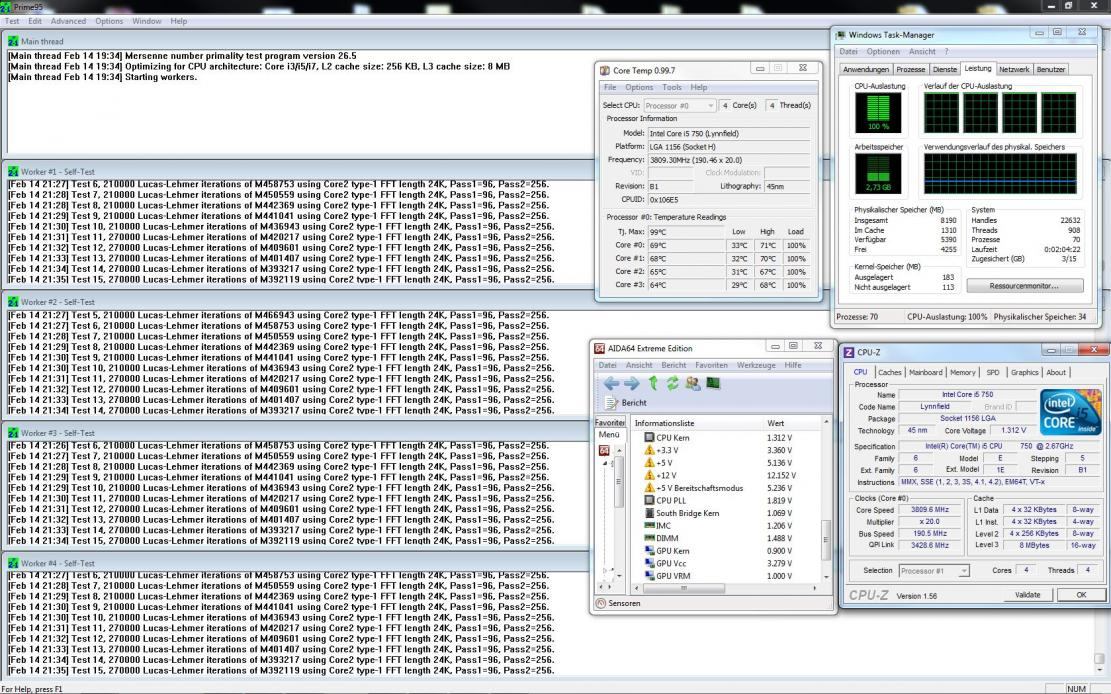Click the red AIDA64 root icon in menu tree
The width and height of the screenshot is (1111, 694).
[604, 450]
